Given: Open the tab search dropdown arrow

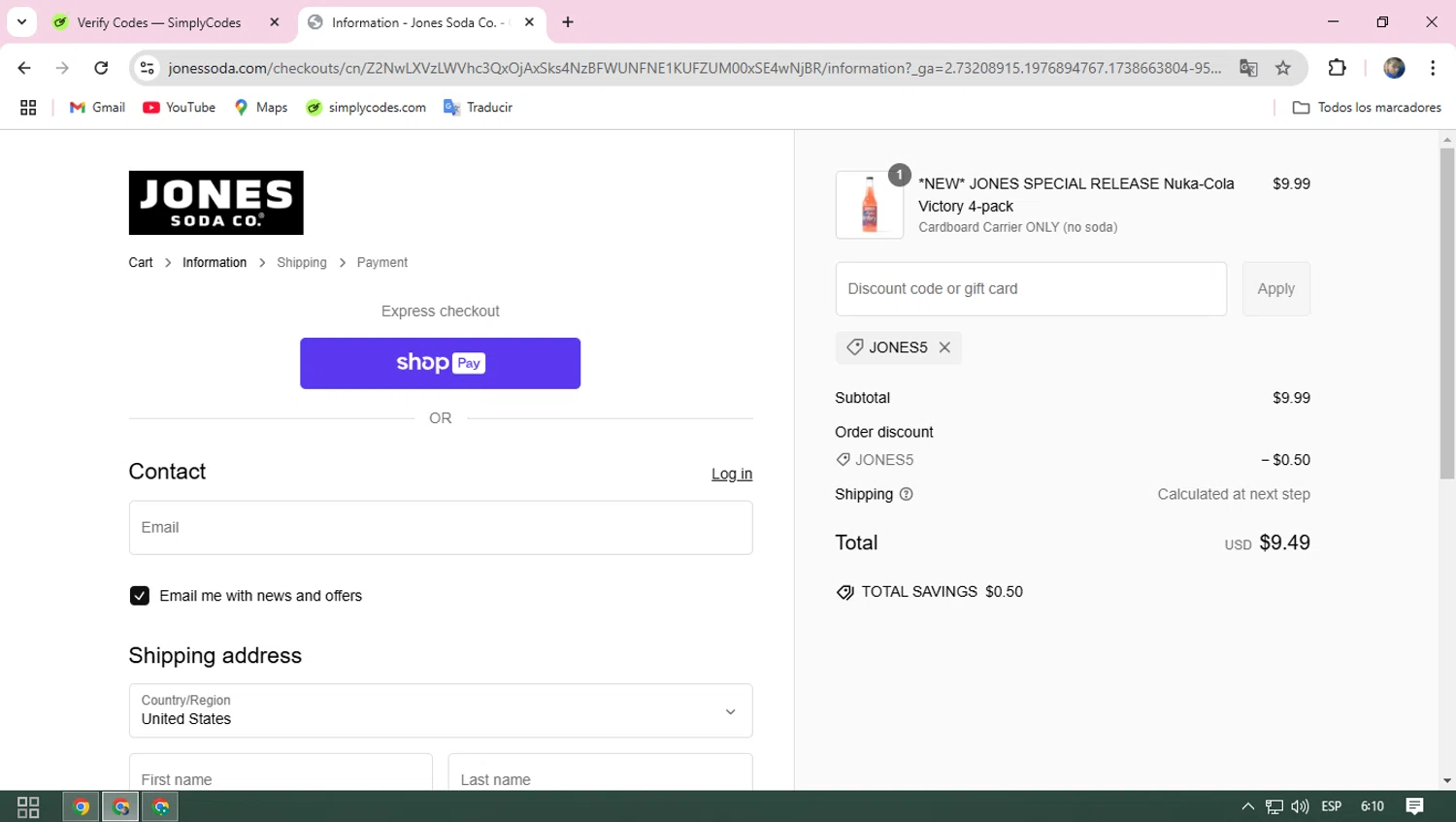Looking at the screenshot, I should coord(21,22).
